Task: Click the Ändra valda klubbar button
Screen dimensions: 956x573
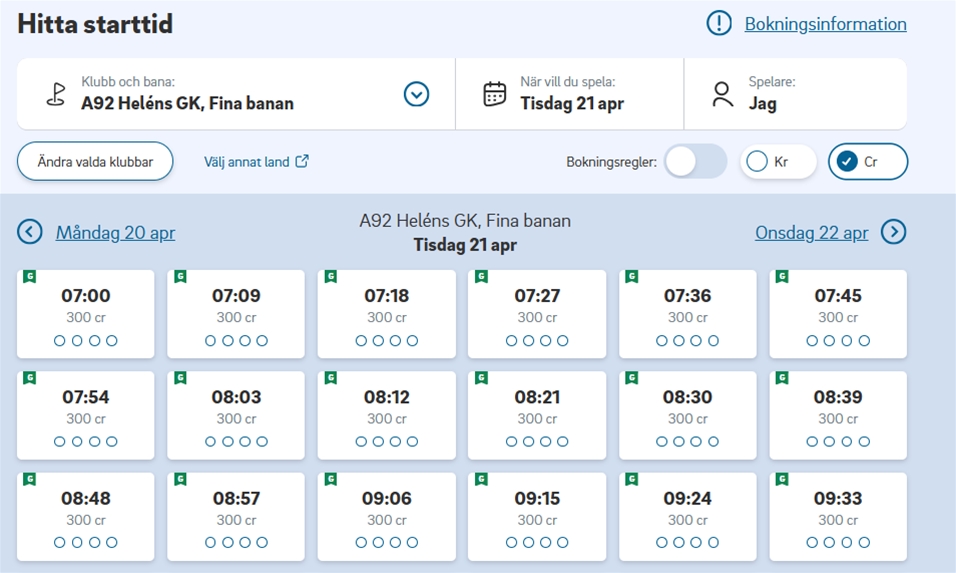Action: click(95, 161)
